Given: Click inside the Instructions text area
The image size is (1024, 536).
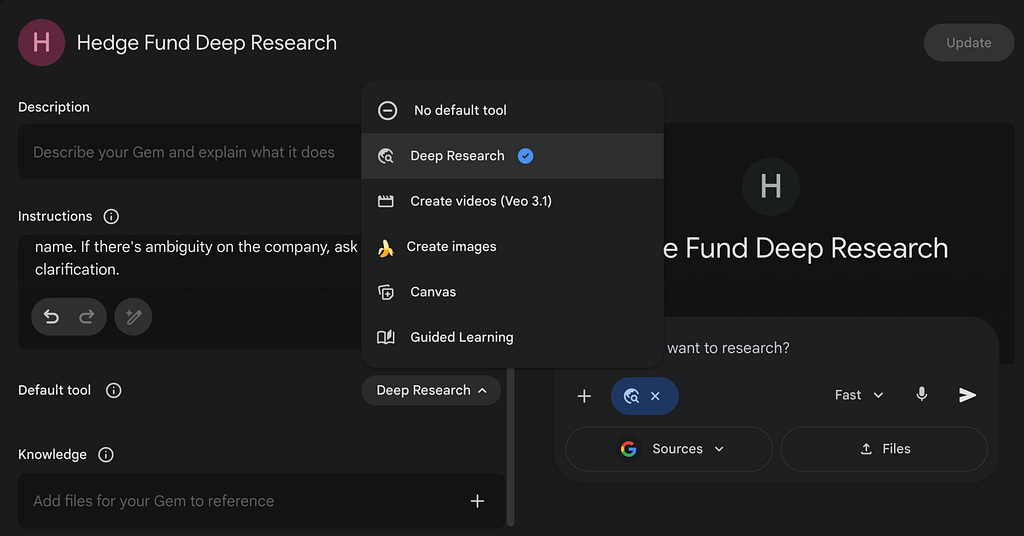Looking at the screenshot, I should tap(189, 292).
